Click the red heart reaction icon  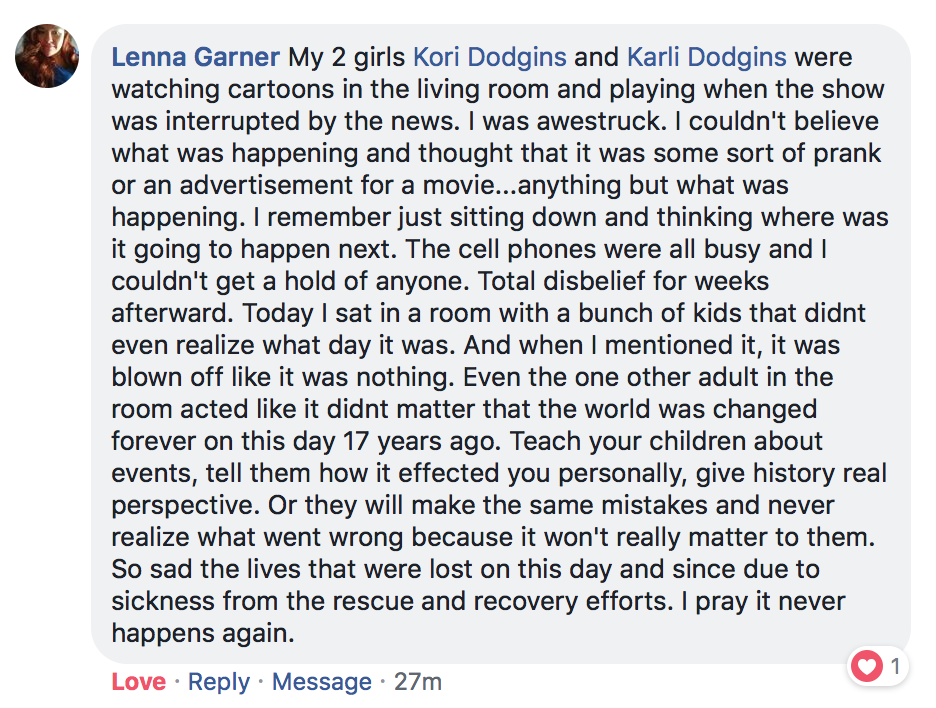pyautogui.click(x=866, y=666)
